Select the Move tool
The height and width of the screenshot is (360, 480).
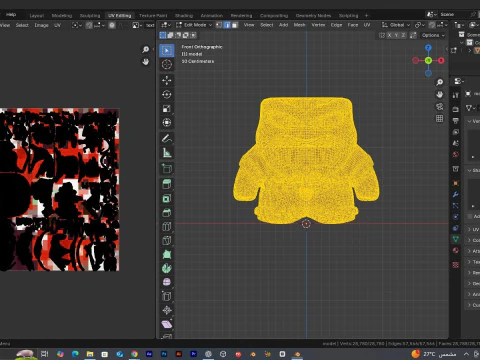point(167,80)
